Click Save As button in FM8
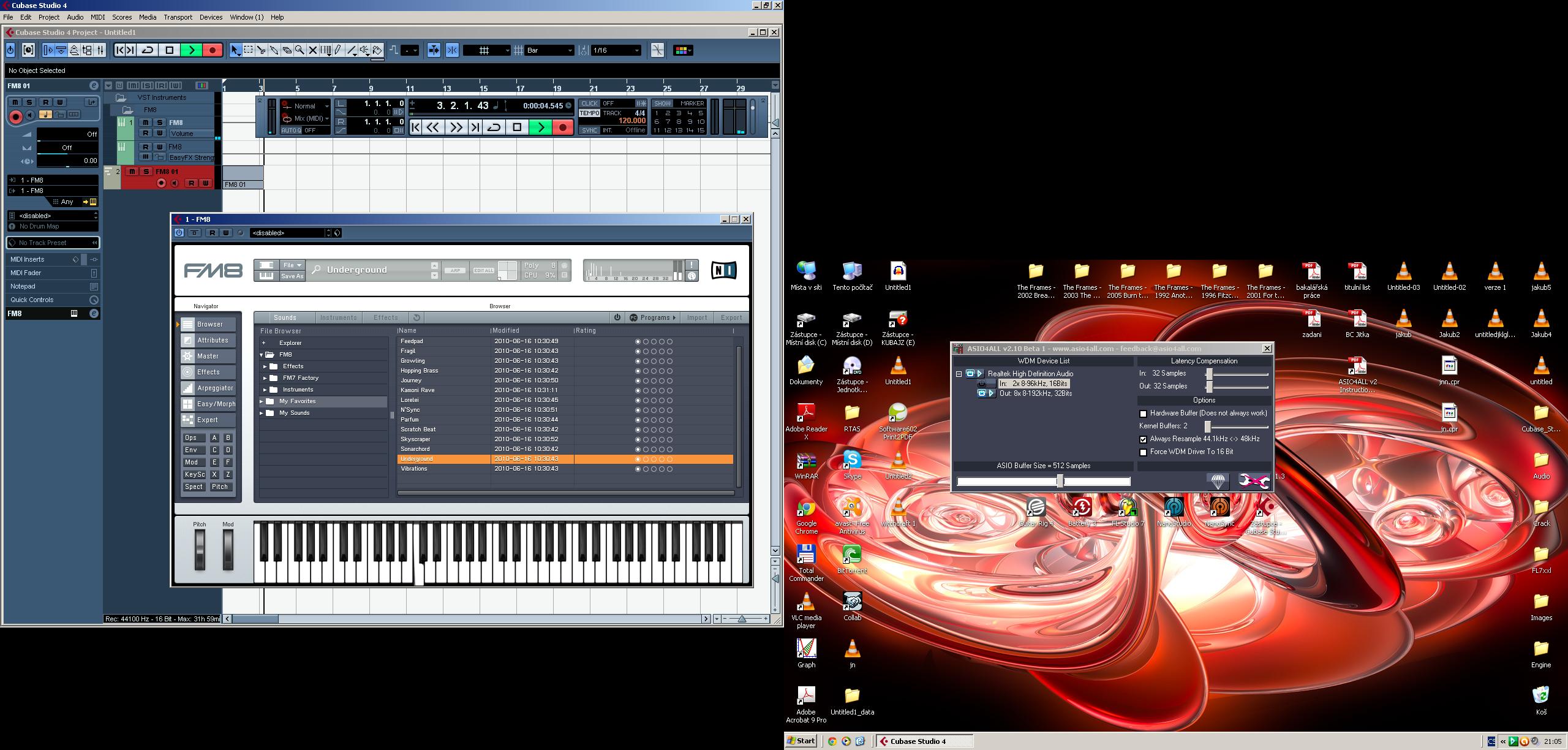The width and height of the screenshot is (1568, 750). 292,276
